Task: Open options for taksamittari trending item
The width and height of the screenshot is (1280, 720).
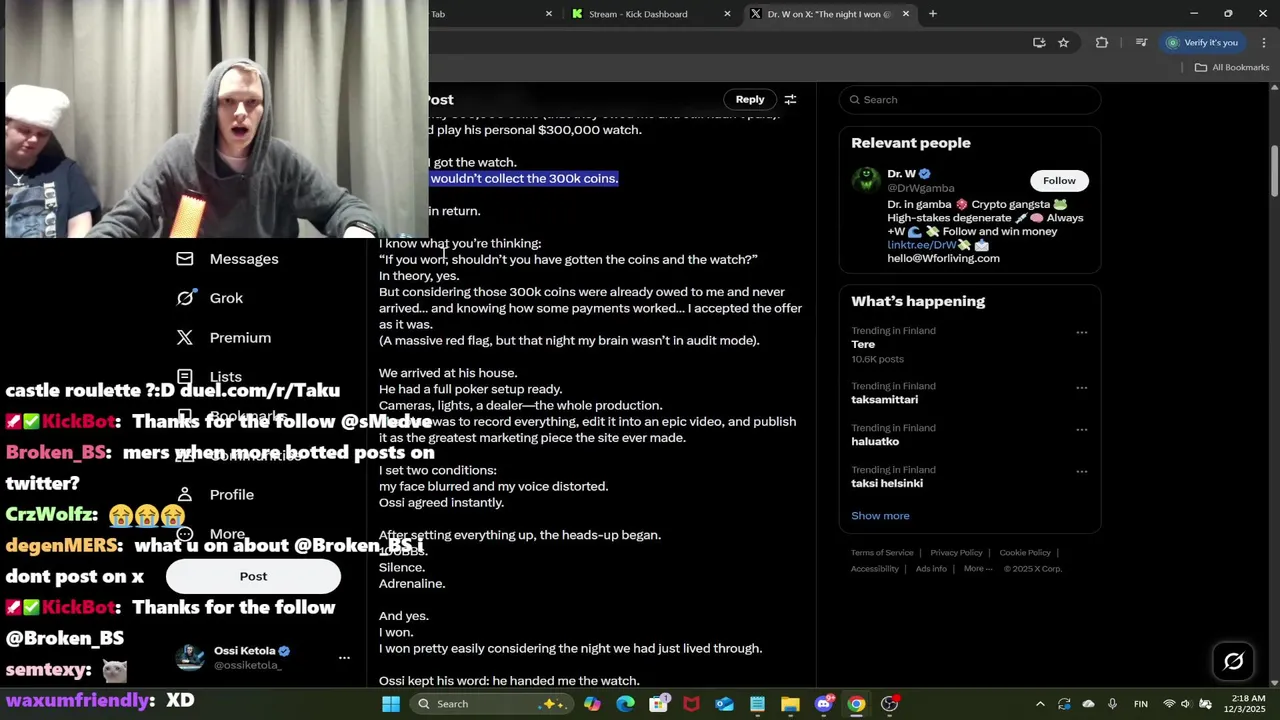Action: [1081, 387]
